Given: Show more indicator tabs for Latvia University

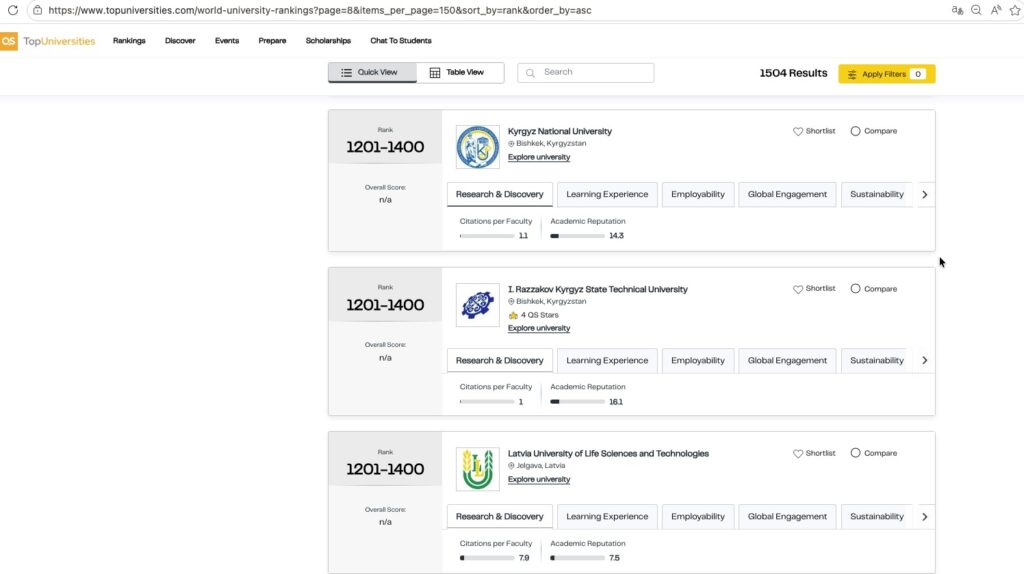Looking at the screenshot, I should [924, 517].
